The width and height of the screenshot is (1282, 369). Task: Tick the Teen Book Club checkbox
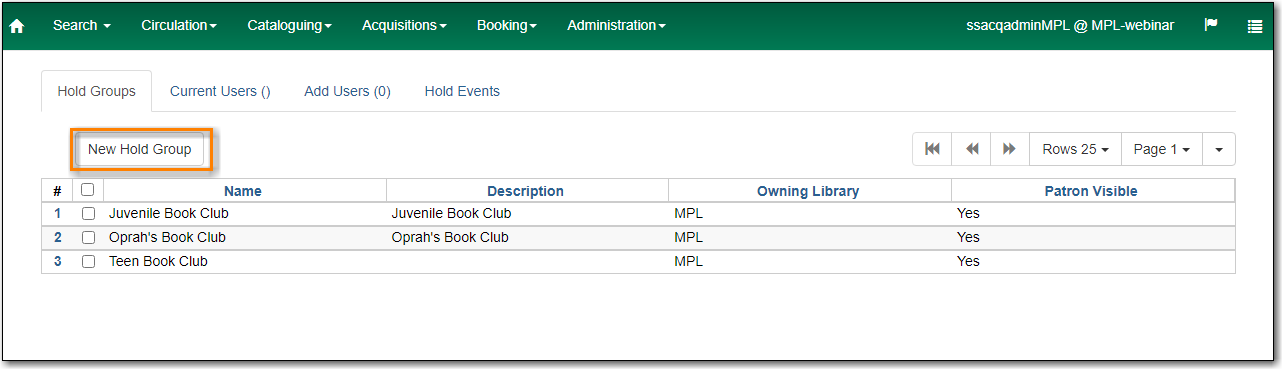[x=88, y=262]
